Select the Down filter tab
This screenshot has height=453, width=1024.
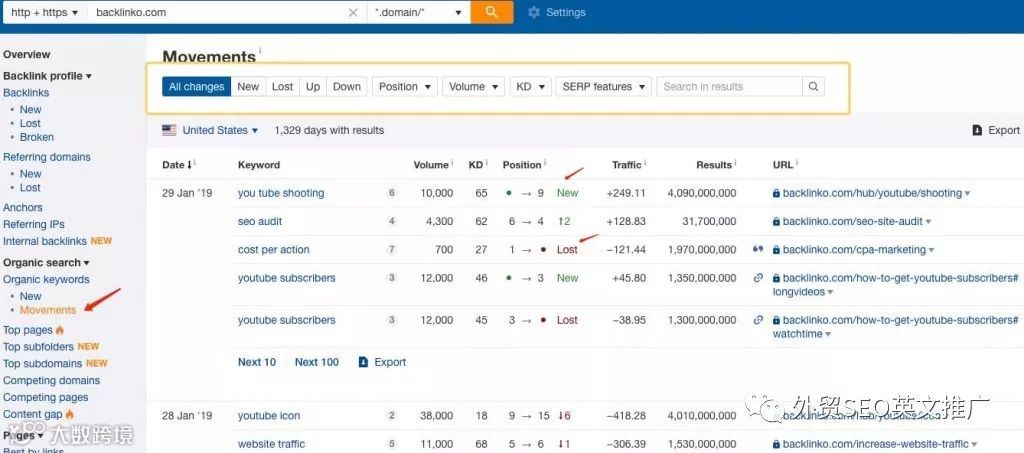tap(347, 86)
